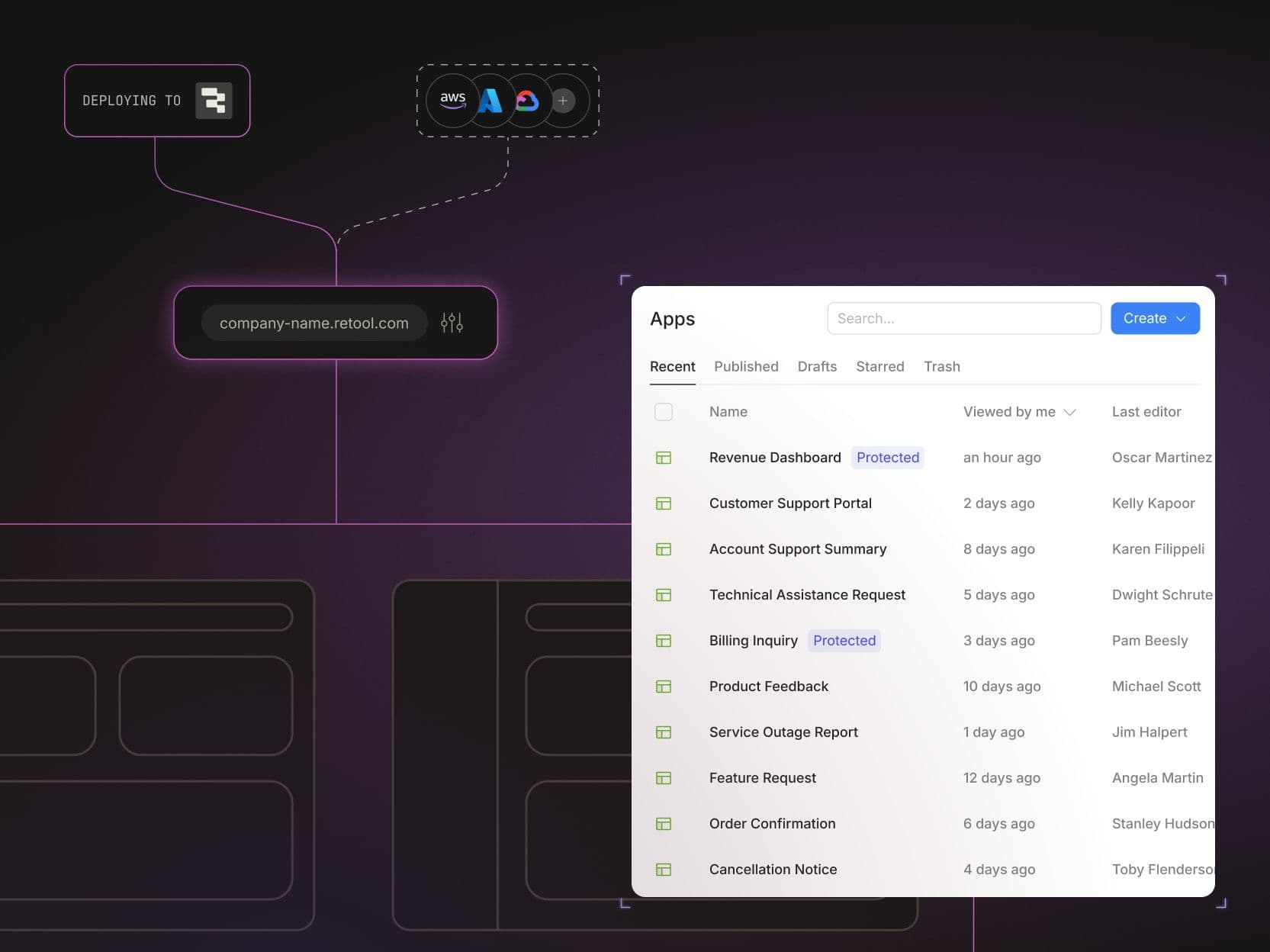Click the '3 days ago' timestamp
This screenshot has width=1270, height=952.
click(x=999, y=641)
